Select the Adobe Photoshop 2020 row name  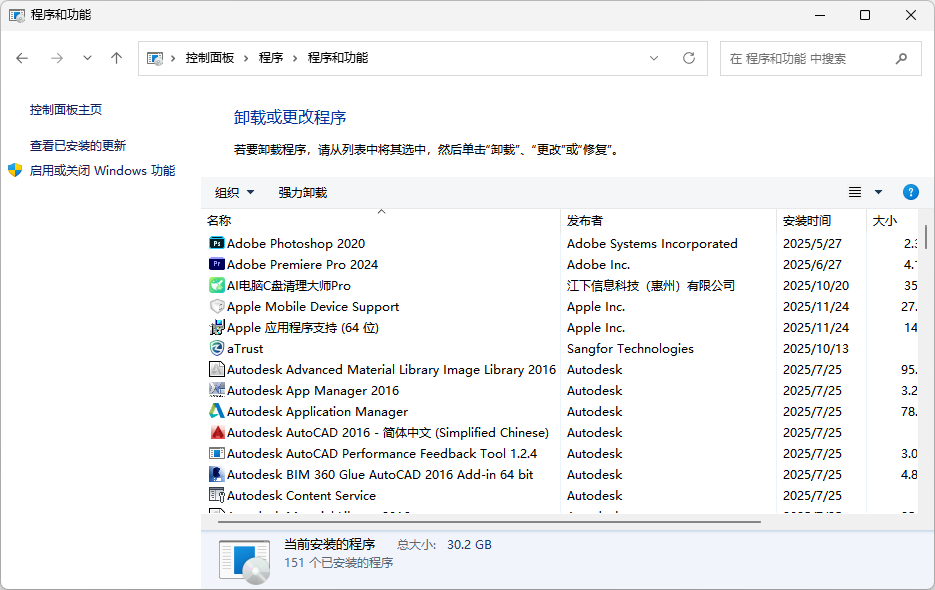(296, 243)
